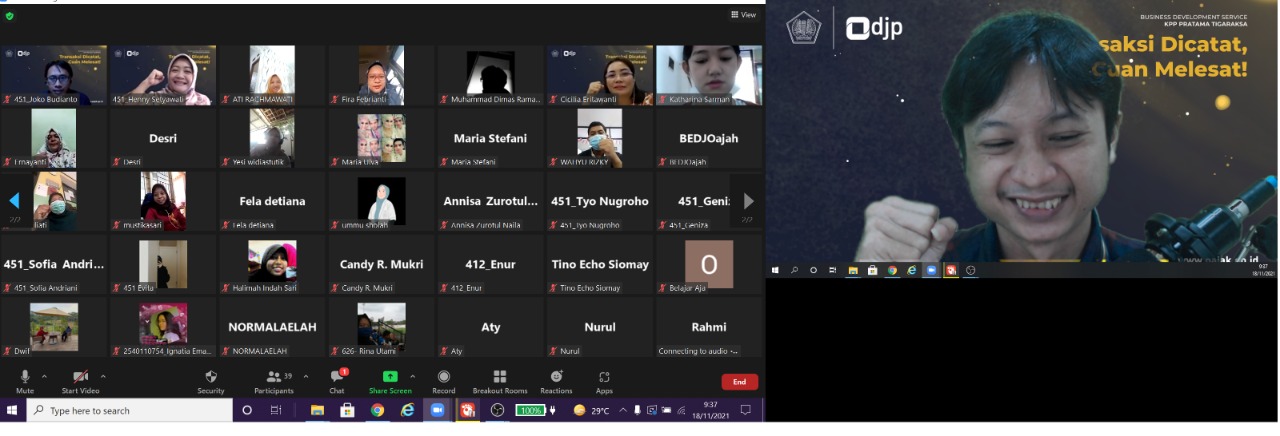Screen dimensions: 1280x436
Task: Open the View layout menu
Action: pos(743,15)
